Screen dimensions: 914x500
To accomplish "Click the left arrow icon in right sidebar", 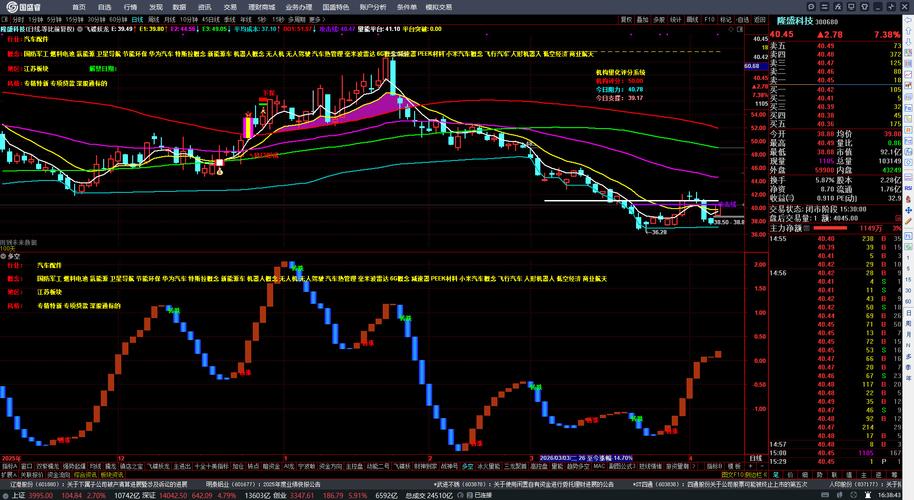I will point(908,20).
